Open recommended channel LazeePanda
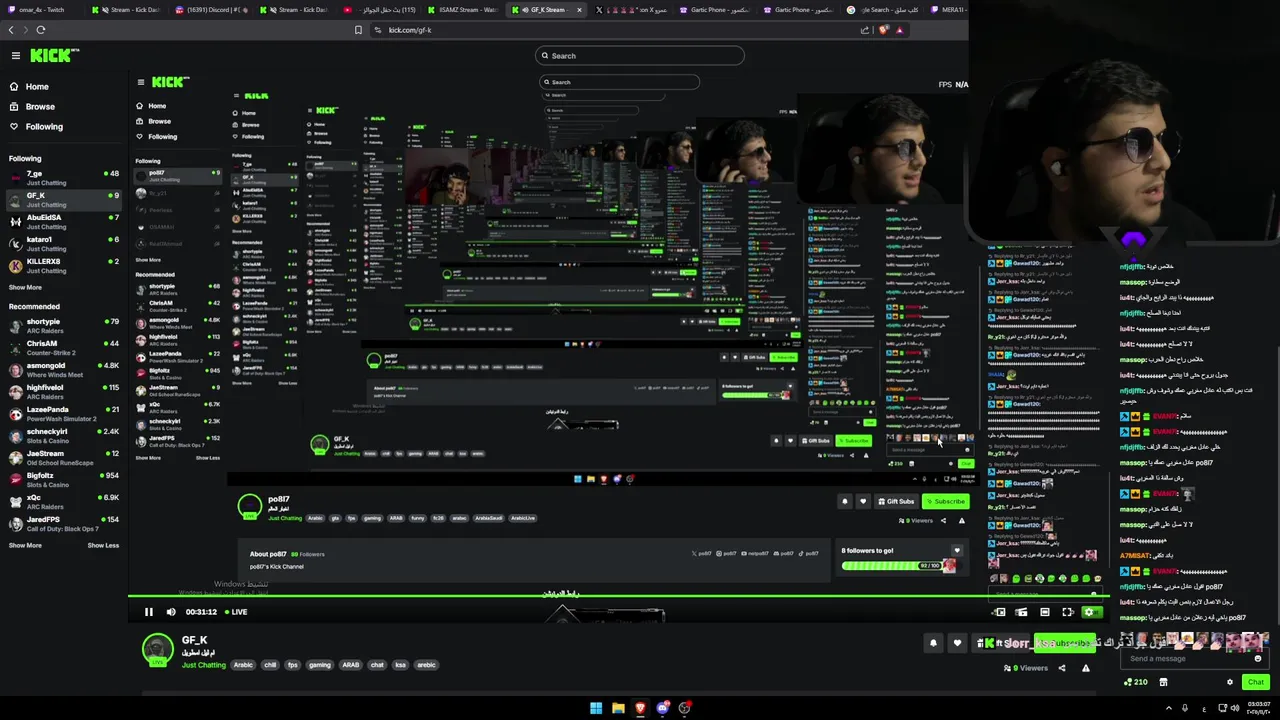1280x720 pixels. click(64, 414)
